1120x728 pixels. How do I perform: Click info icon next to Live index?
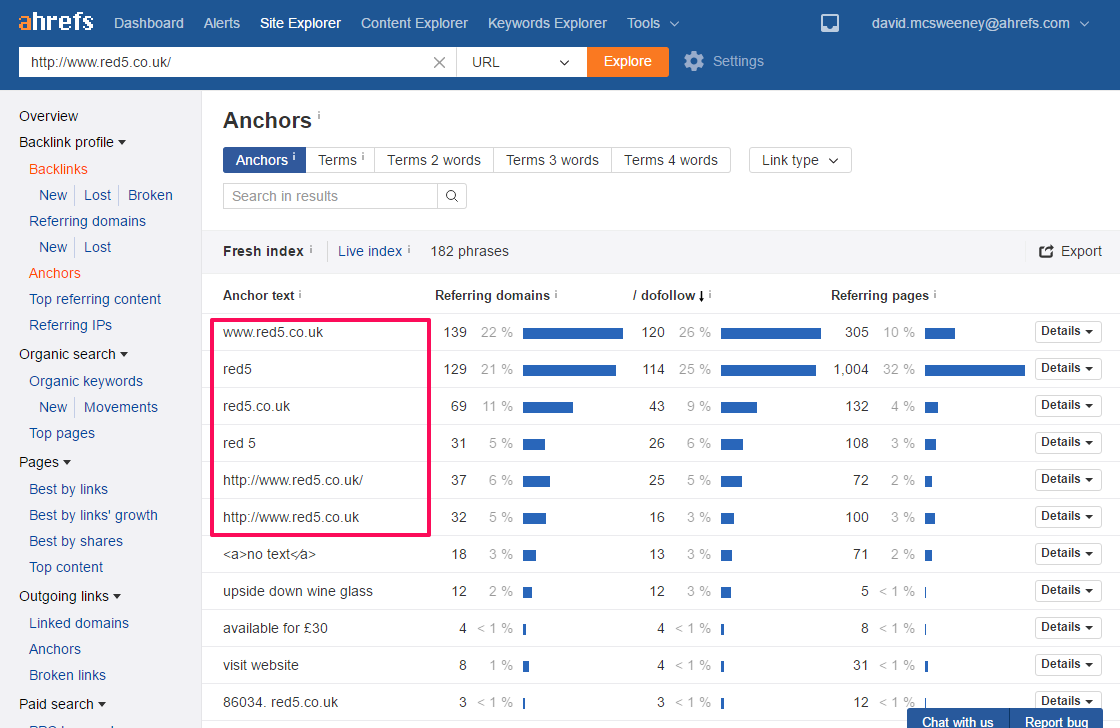(x=409, y=249)
